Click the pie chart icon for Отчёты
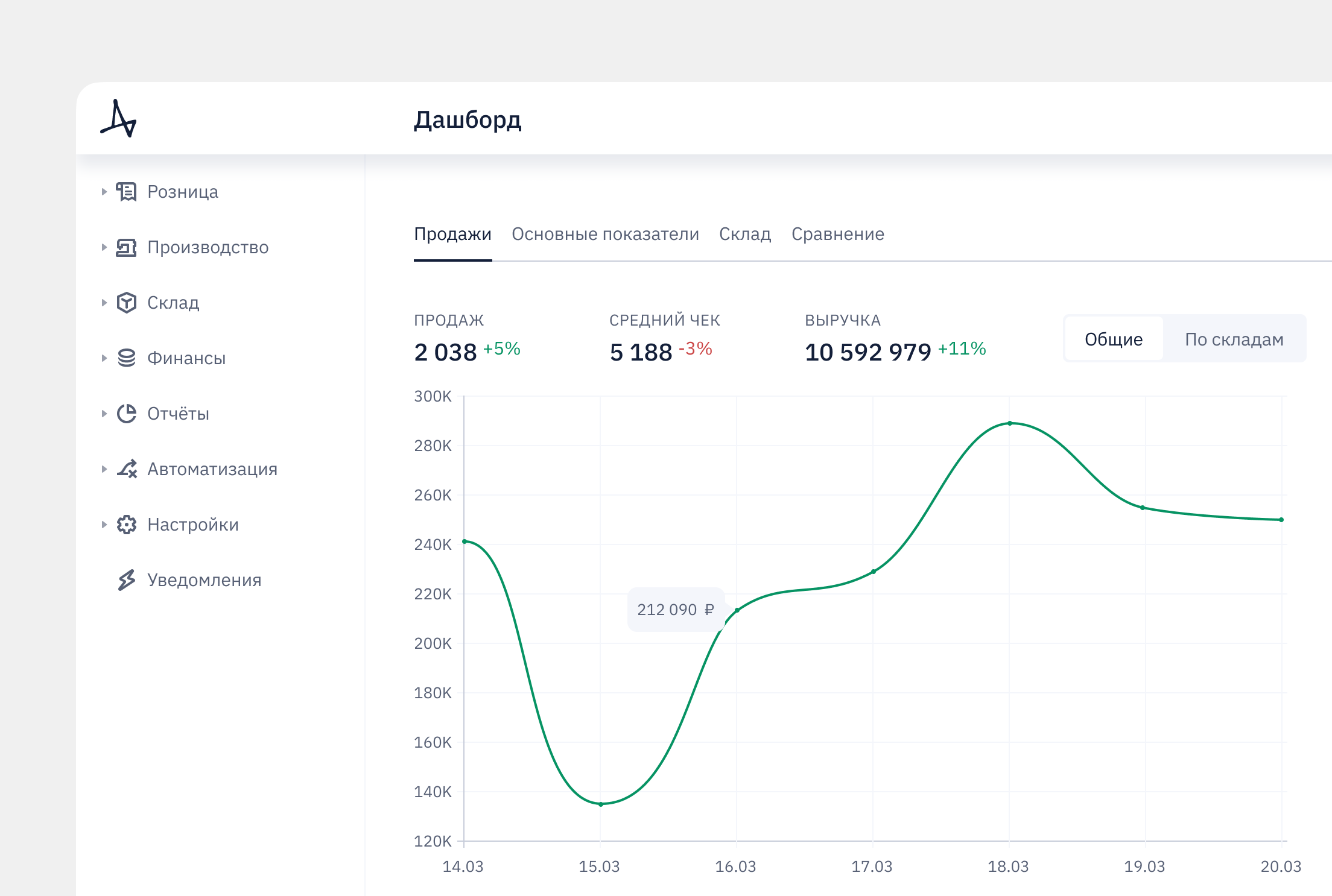Viewport: 1332px width, 896px height. coord(126,414)
